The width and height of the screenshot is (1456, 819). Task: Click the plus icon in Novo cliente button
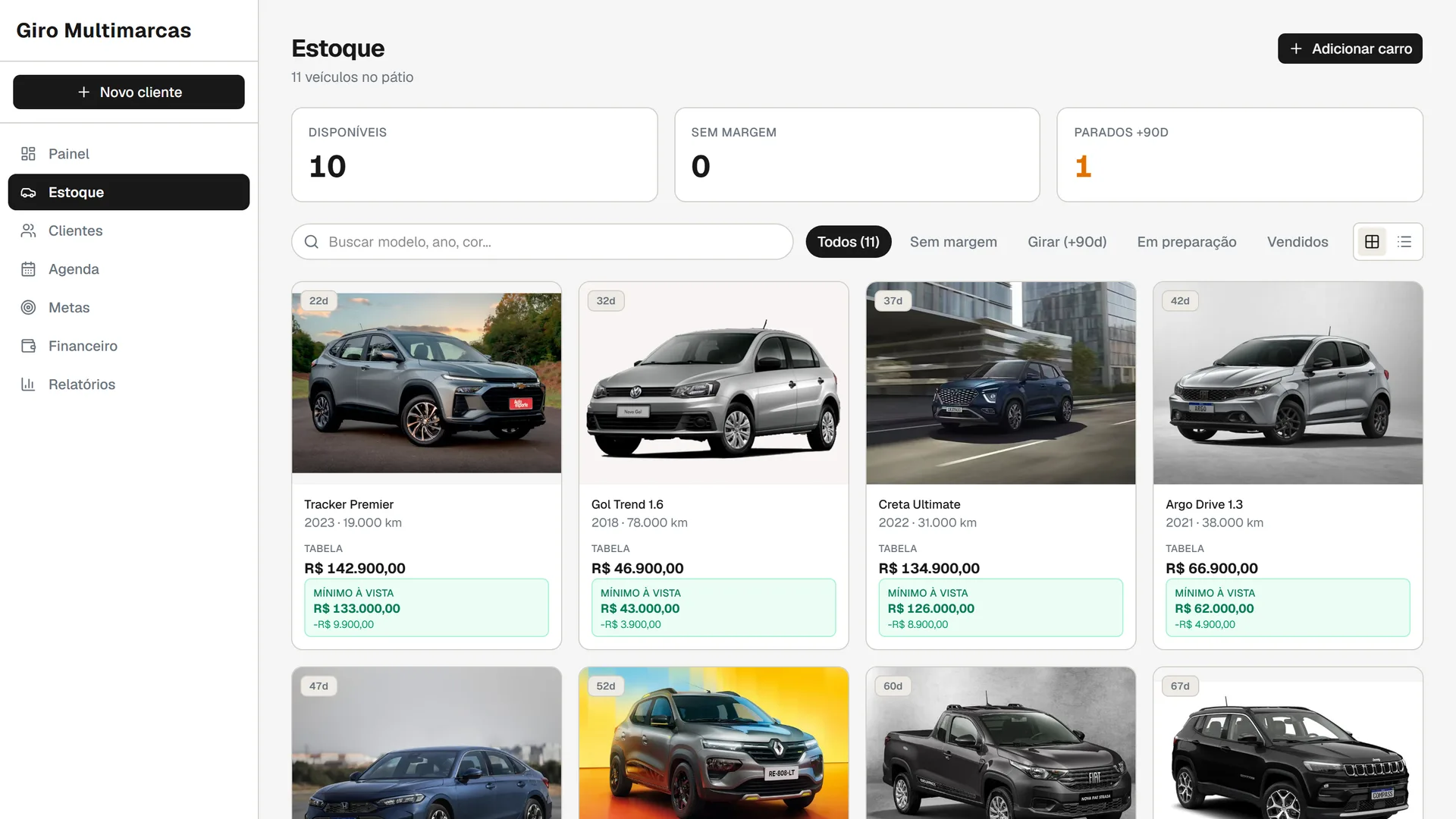click(x=83, y=92)
